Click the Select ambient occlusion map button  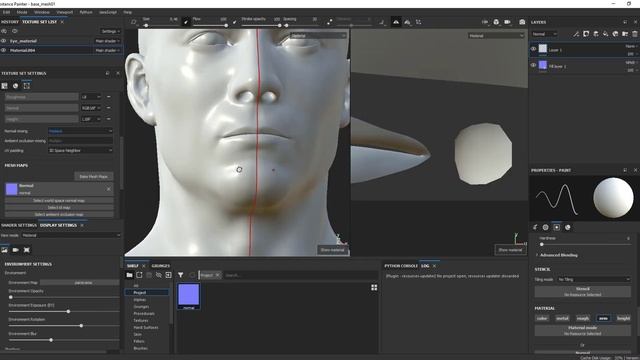coord(59,214)
